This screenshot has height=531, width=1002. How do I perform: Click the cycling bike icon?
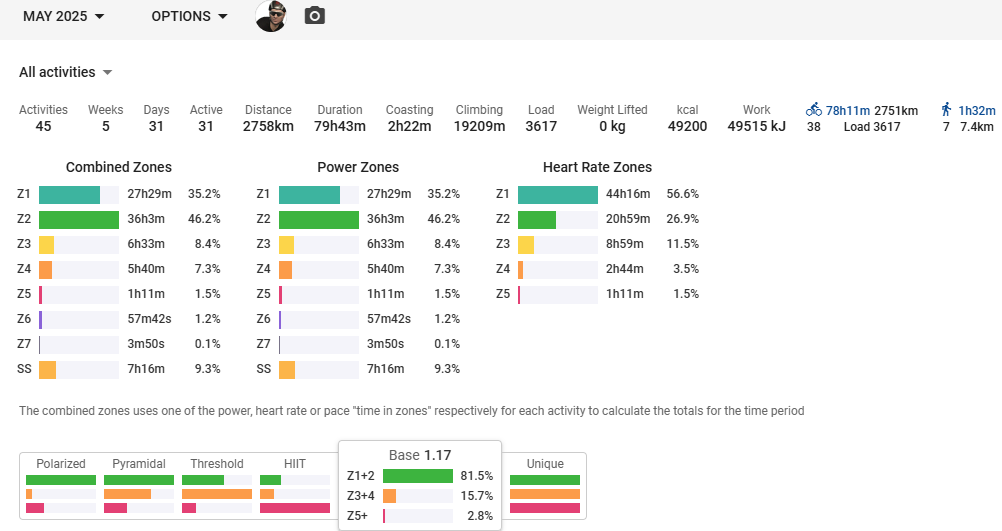click(814, 110)
